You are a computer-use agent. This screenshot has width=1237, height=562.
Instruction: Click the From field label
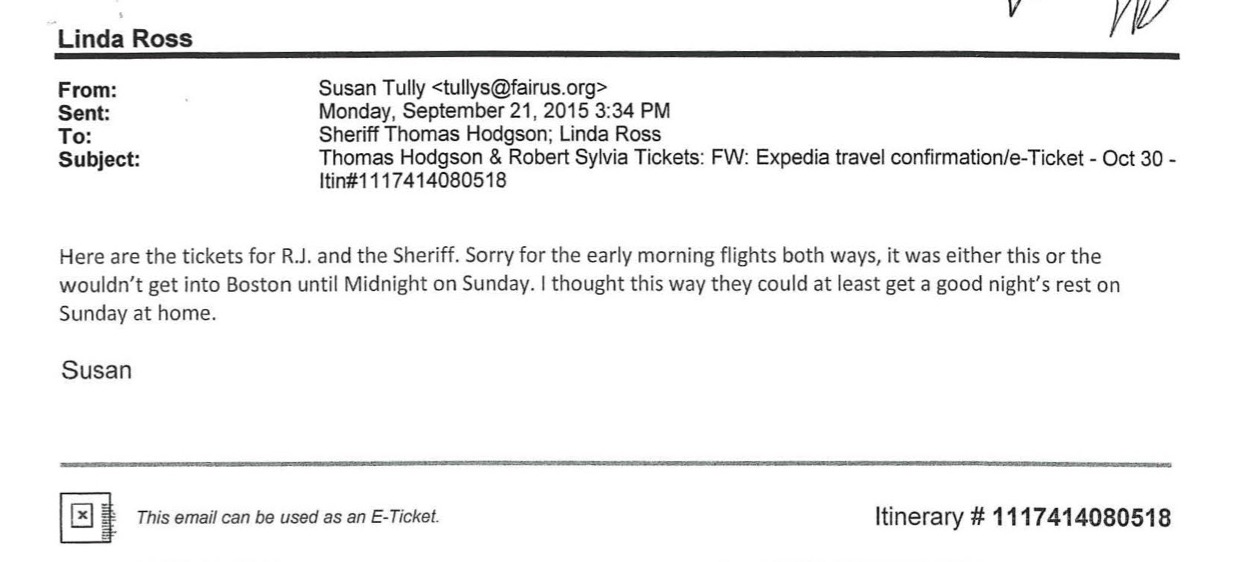point(85,92)
